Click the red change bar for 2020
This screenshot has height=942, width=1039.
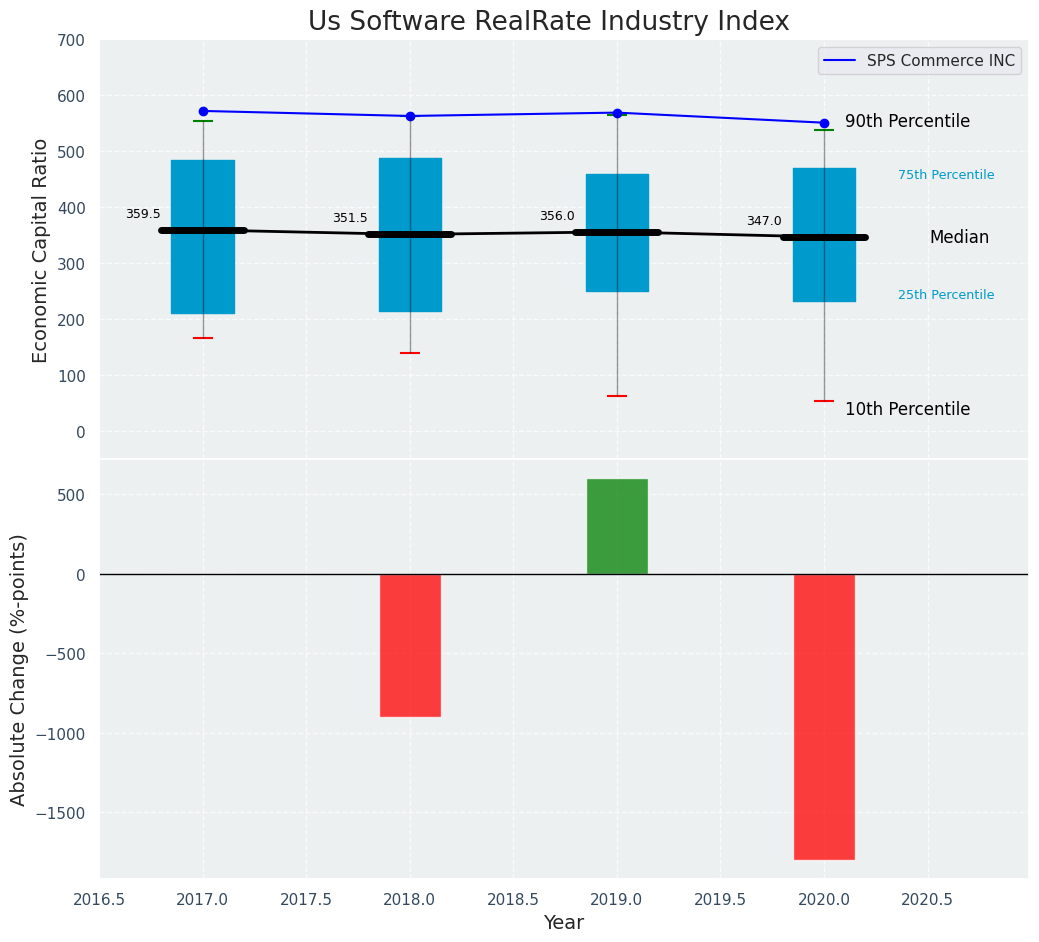824,717
